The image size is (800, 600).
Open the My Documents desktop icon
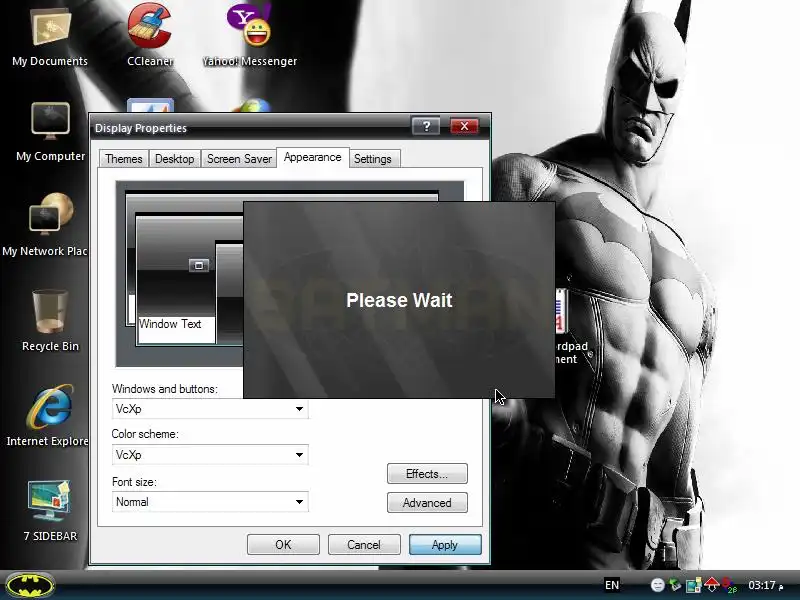point(50,36)
